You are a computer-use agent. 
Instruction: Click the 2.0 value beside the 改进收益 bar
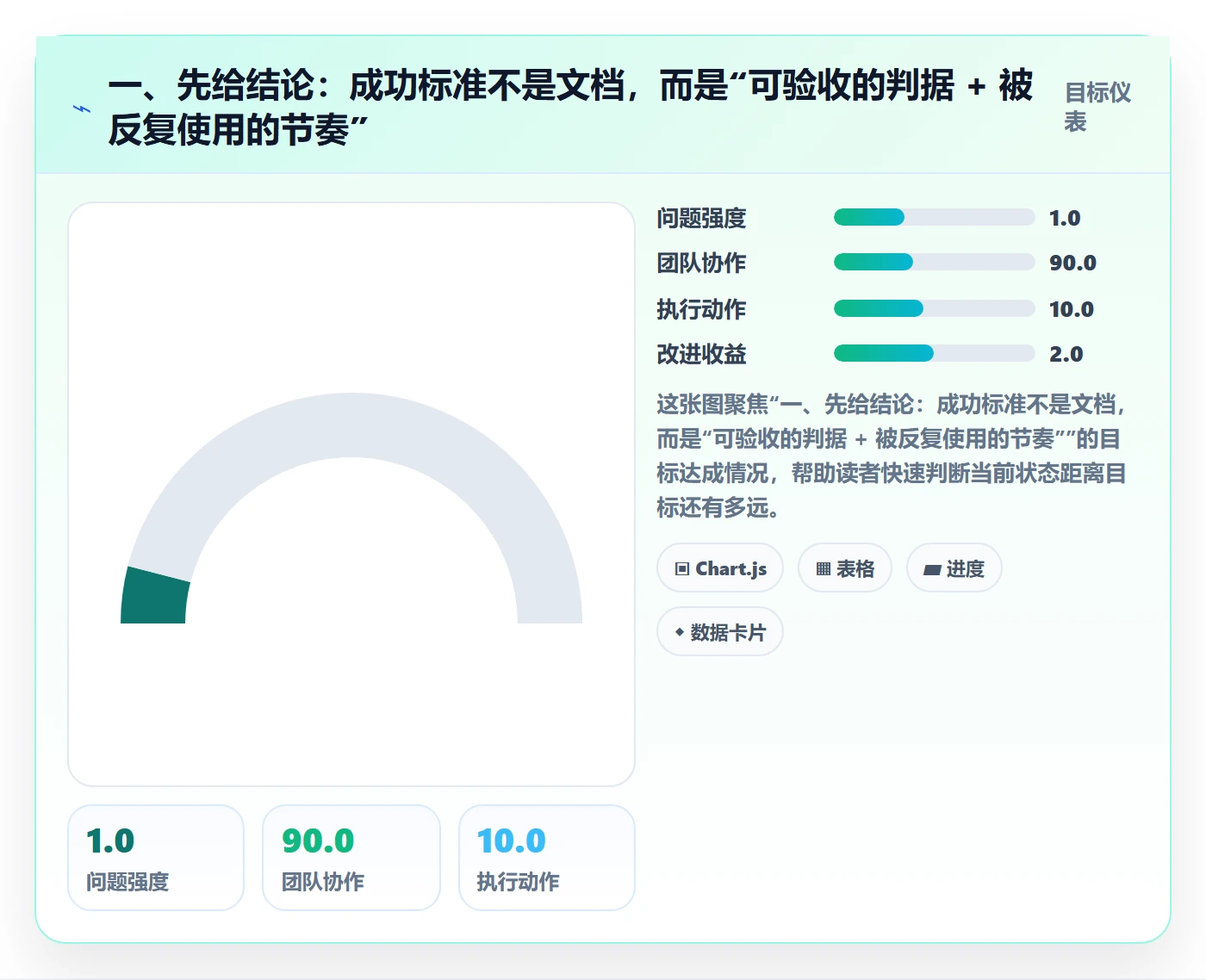click(1066, 354)
